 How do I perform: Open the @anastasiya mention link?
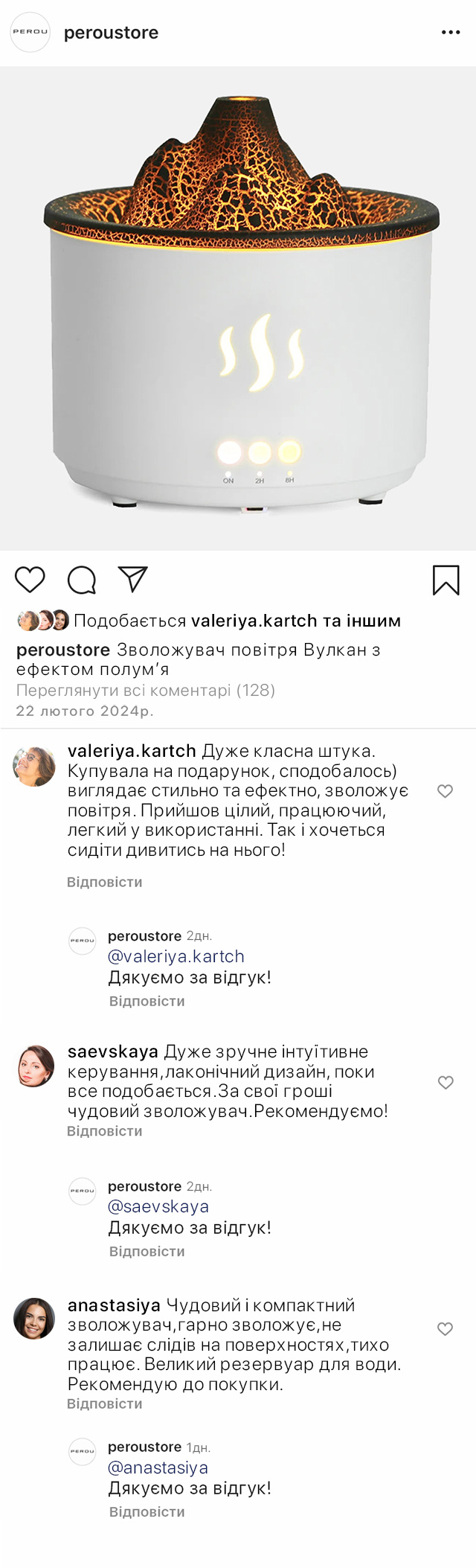pos(158,1468)
